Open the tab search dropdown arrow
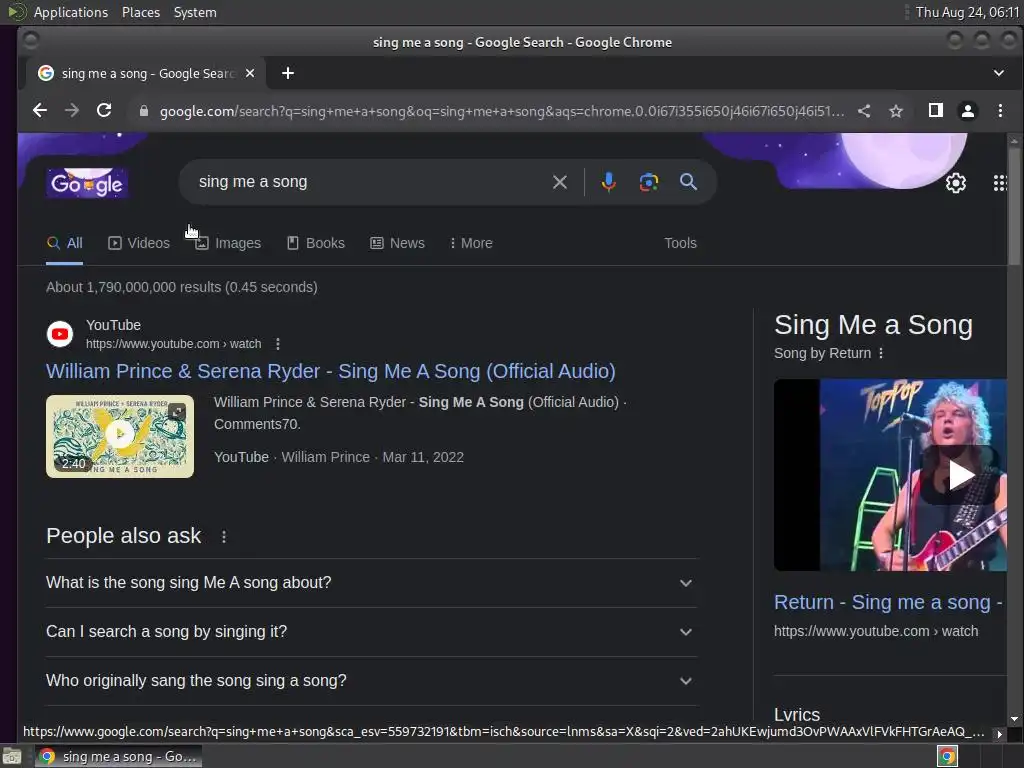 (x=999, y=73)
